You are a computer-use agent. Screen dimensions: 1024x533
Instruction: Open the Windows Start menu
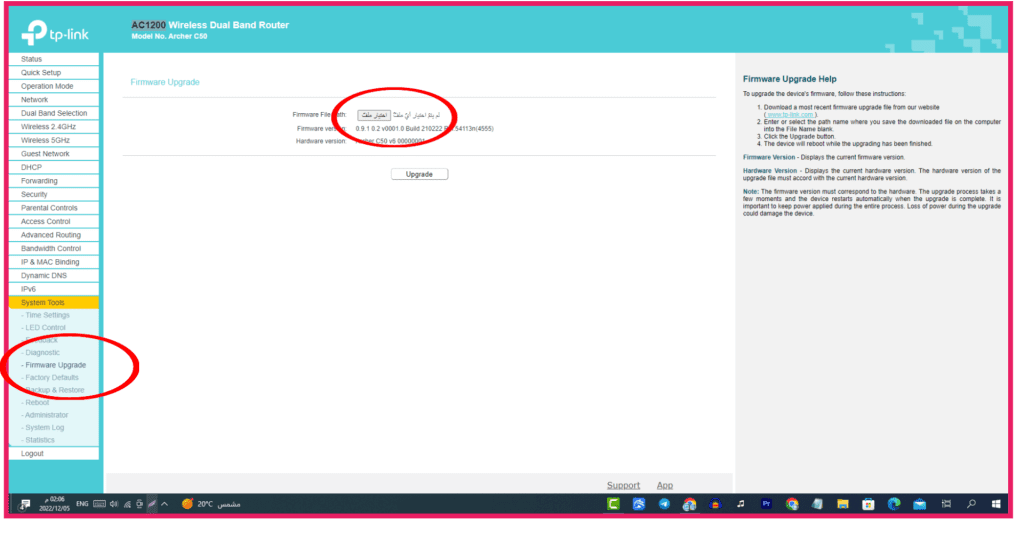click(x=997, y=504)
